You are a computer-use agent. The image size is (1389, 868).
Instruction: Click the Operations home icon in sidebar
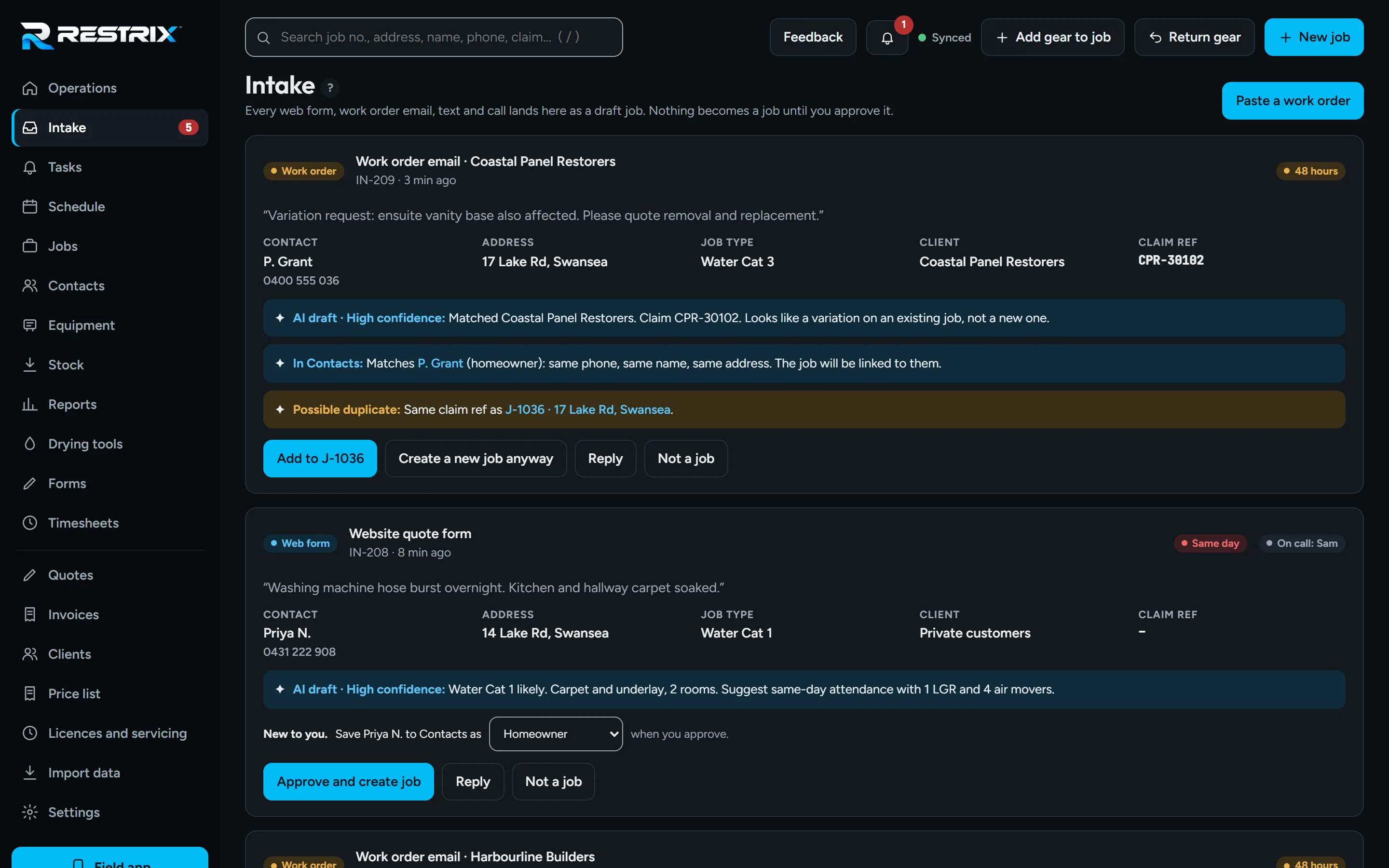(30, 88)
